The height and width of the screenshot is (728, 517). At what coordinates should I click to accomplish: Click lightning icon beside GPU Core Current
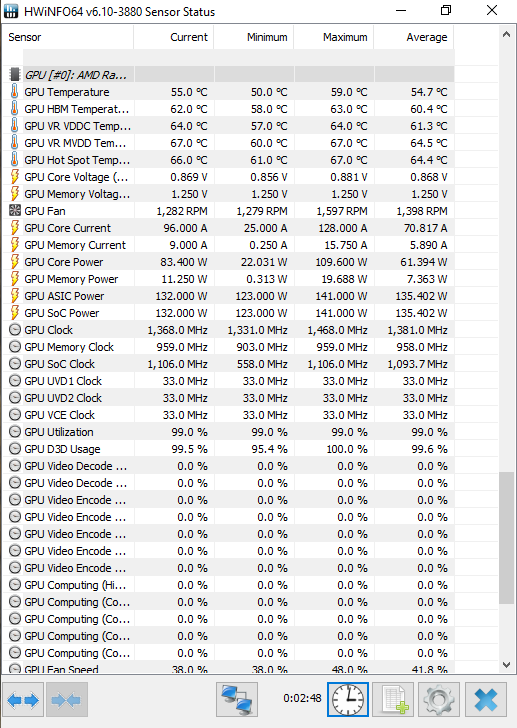(x=15, y=228)
